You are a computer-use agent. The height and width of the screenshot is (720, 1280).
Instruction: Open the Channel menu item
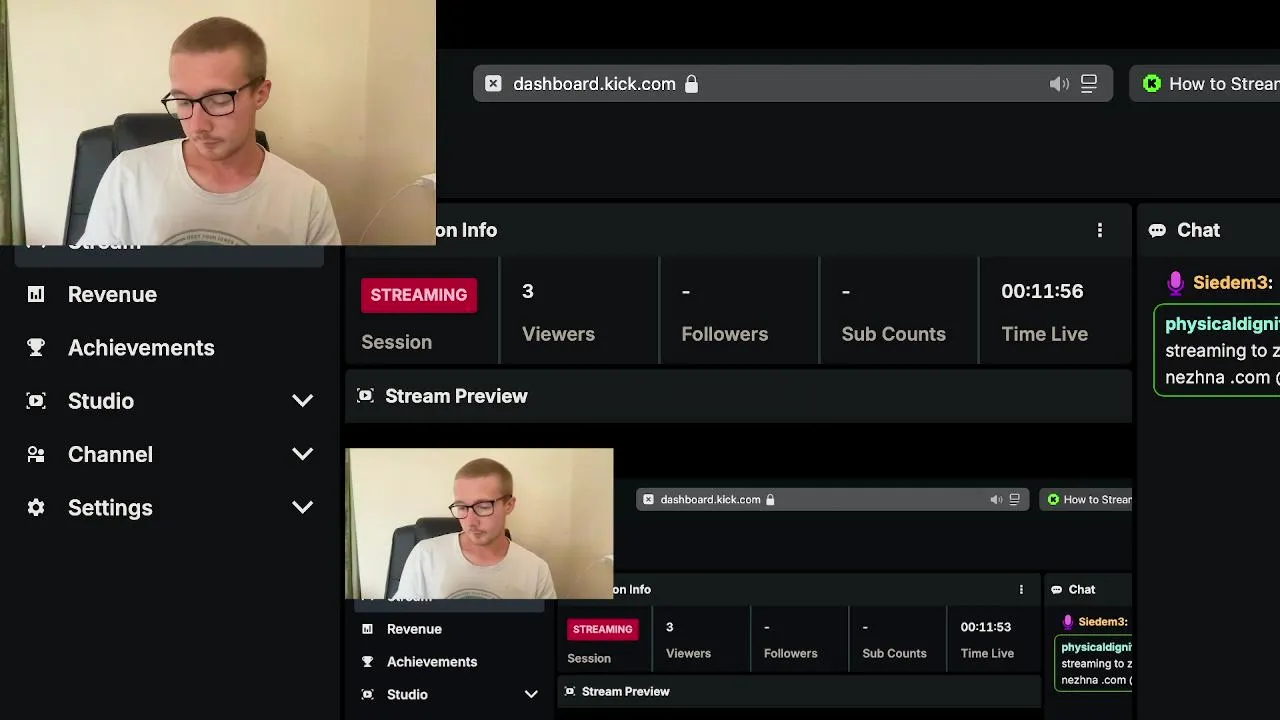point(110,454)
